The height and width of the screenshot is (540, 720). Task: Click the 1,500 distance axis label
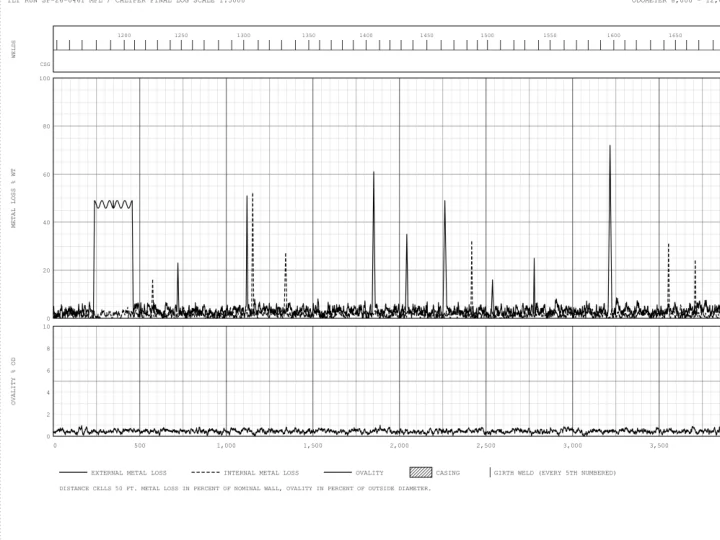[313, 445]
